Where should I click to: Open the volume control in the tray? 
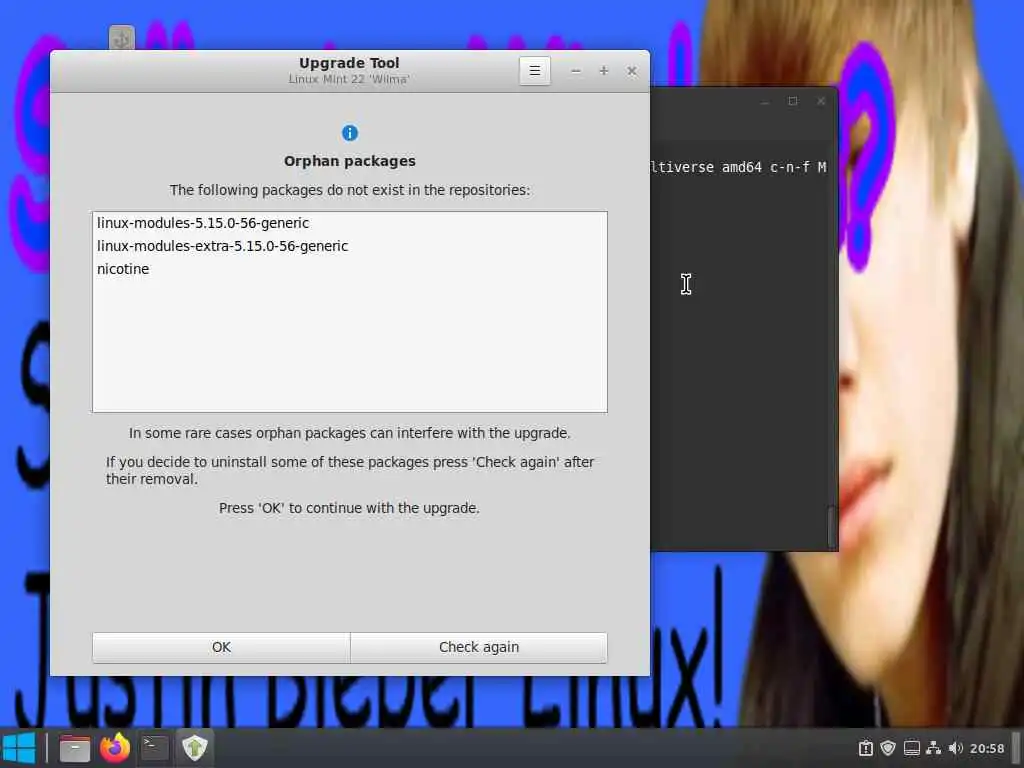955,748
